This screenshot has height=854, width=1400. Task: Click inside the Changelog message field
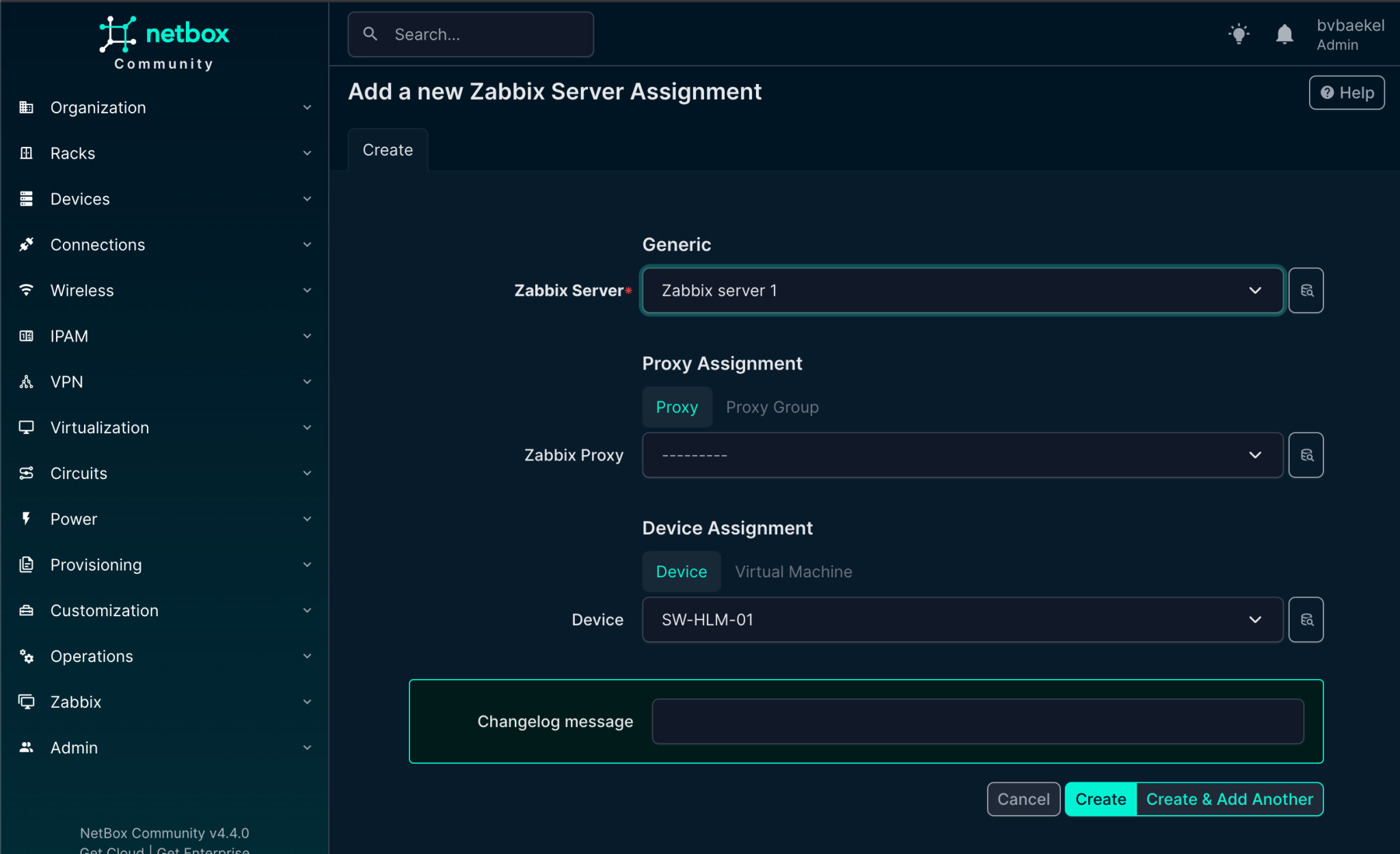coord(978,721)
